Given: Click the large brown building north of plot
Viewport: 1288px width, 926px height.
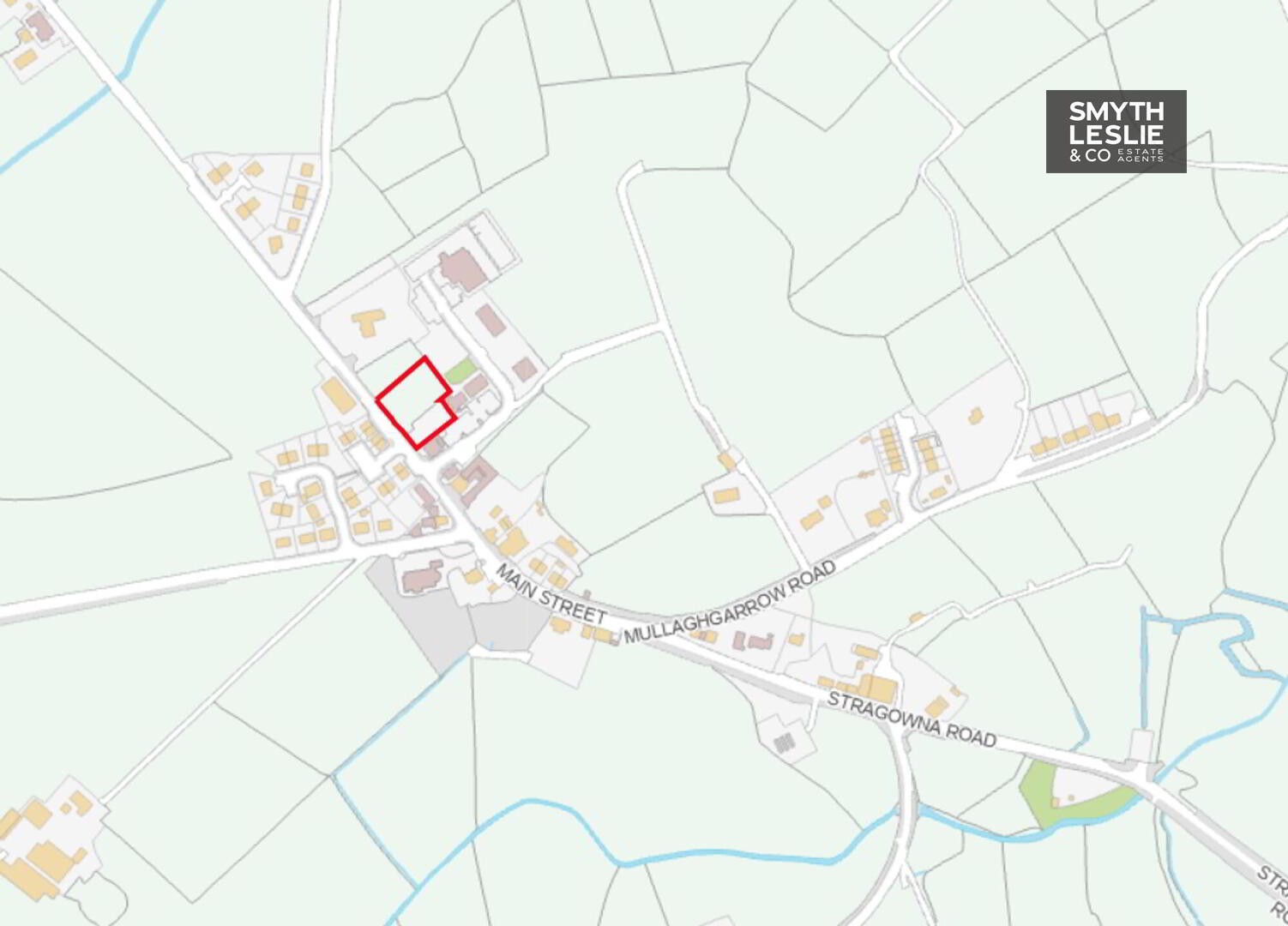Looking at the screenshot, I should [x=462, y=268].
